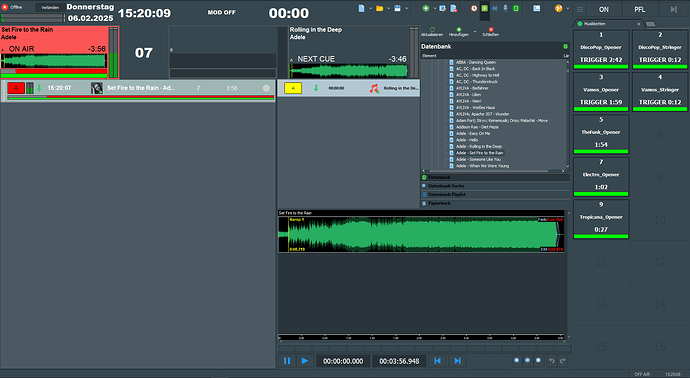Screen dimensions: 690x378
Task: Toggle the cartwall ON button
Action: point(604,9)
